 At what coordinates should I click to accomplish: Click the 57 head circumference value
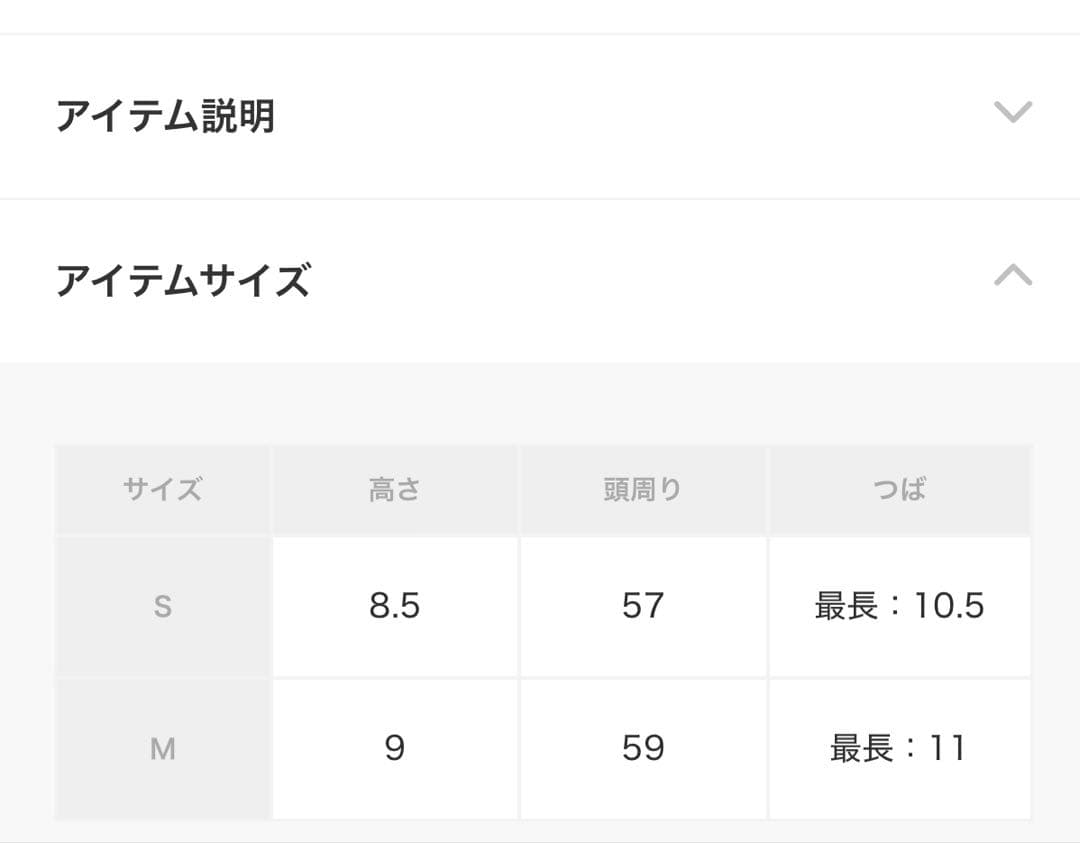[x=643, y=605]
